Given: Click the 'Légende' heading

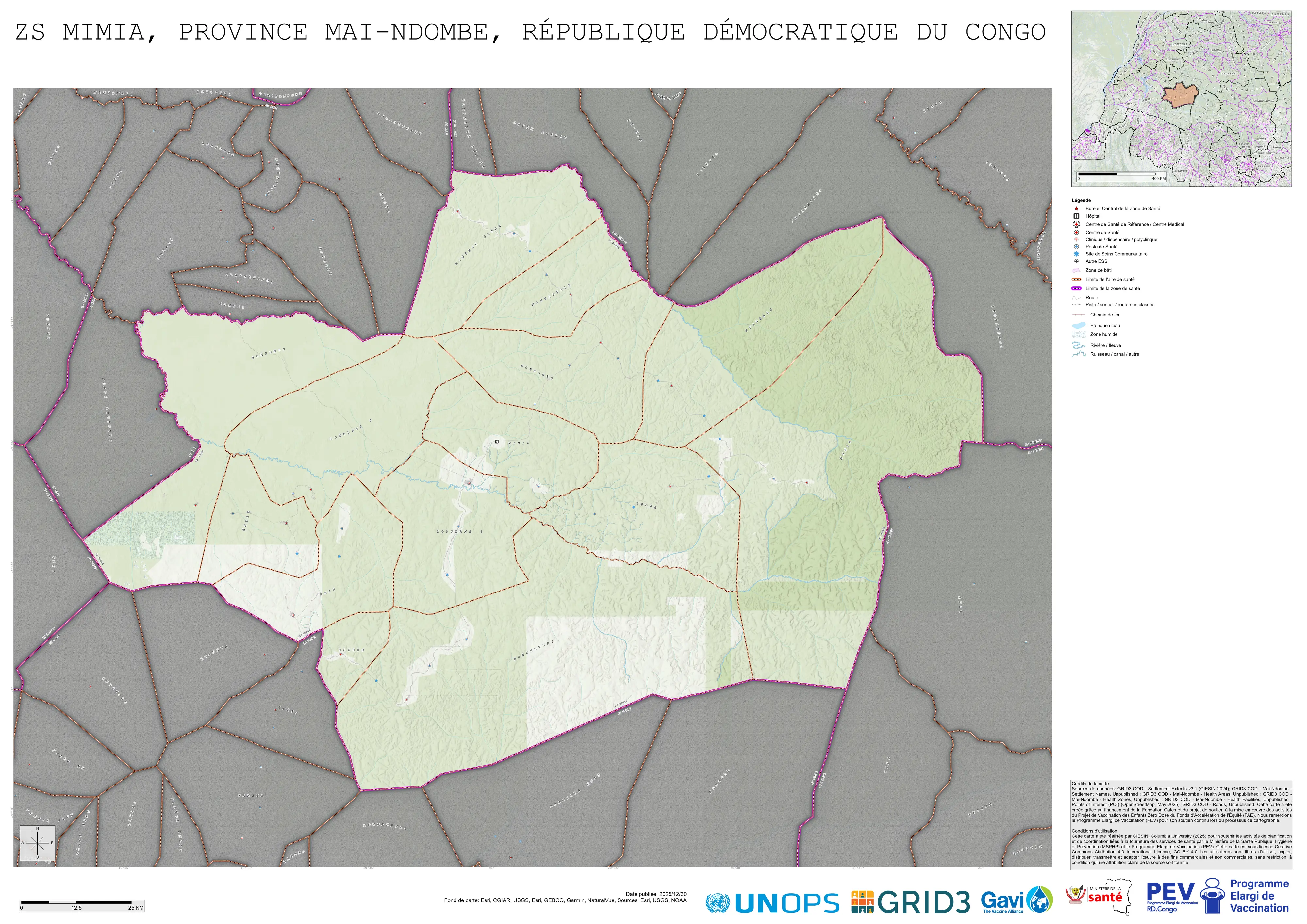Looking at the screenshot, I should pos(1081,200).
